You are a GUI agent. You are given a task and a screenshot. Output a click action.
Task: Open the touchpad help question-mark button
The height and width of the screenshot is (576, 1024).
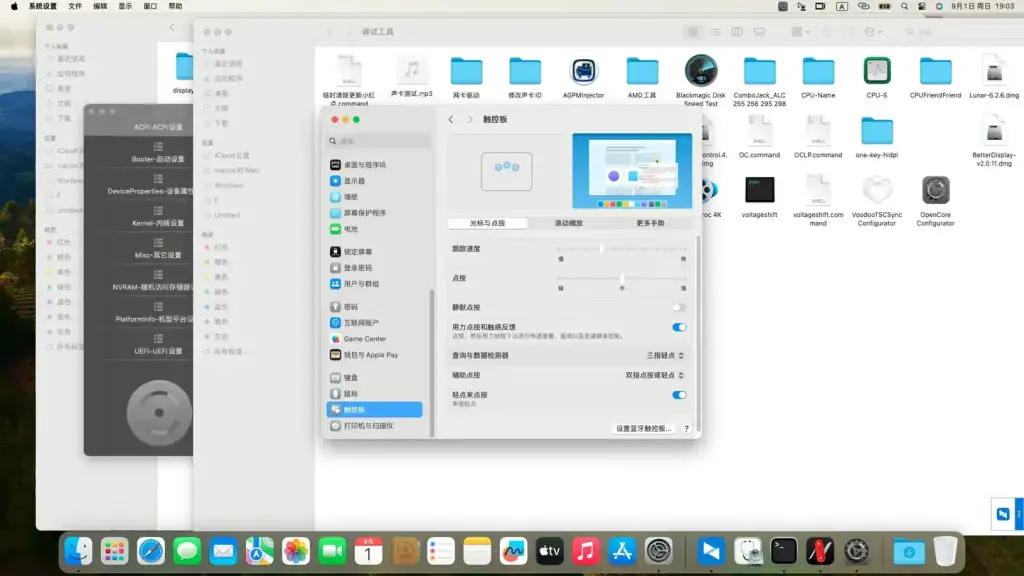coord(686,429)
